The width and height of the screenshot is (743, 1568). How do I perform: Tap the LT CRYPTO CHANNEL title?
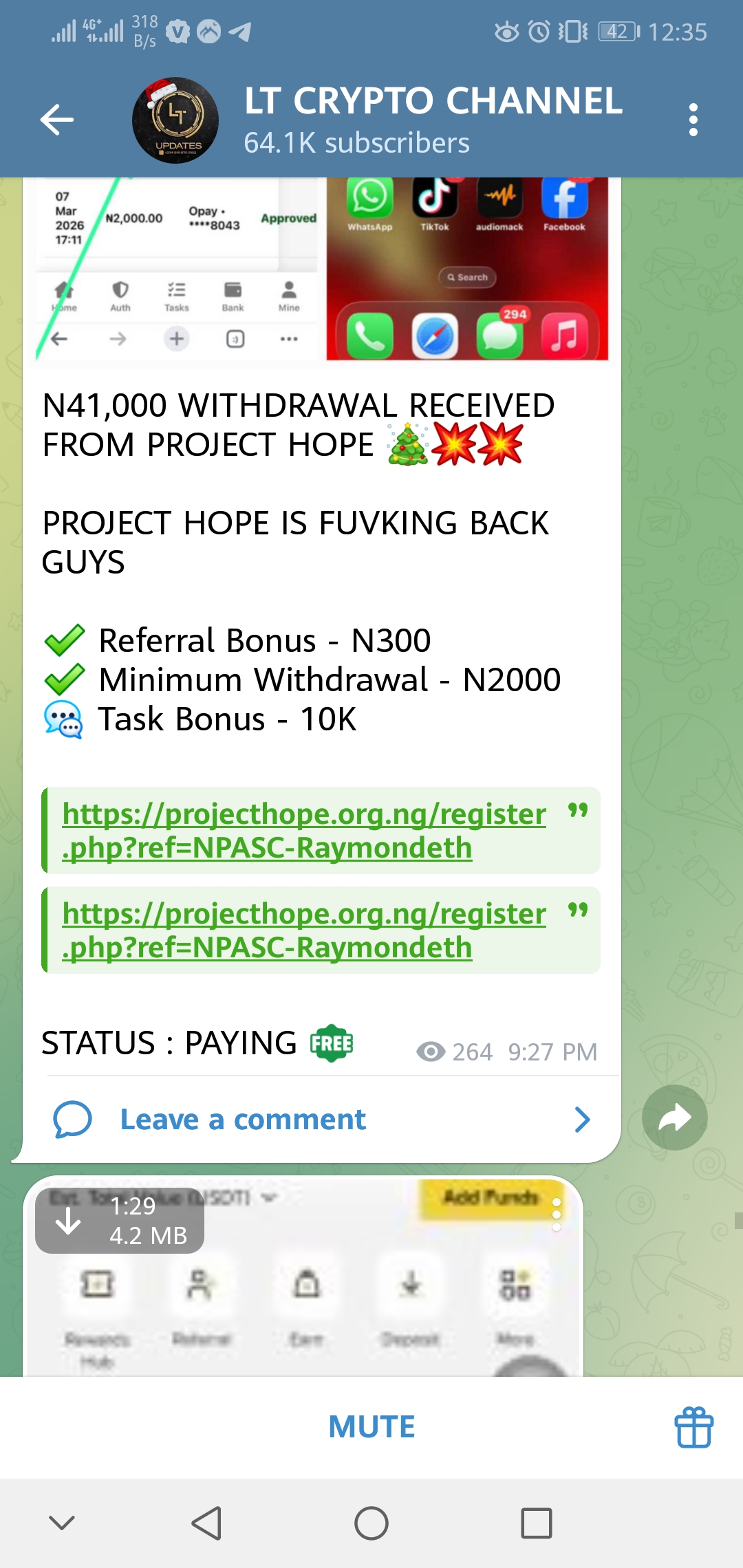(x=433, y=102)
